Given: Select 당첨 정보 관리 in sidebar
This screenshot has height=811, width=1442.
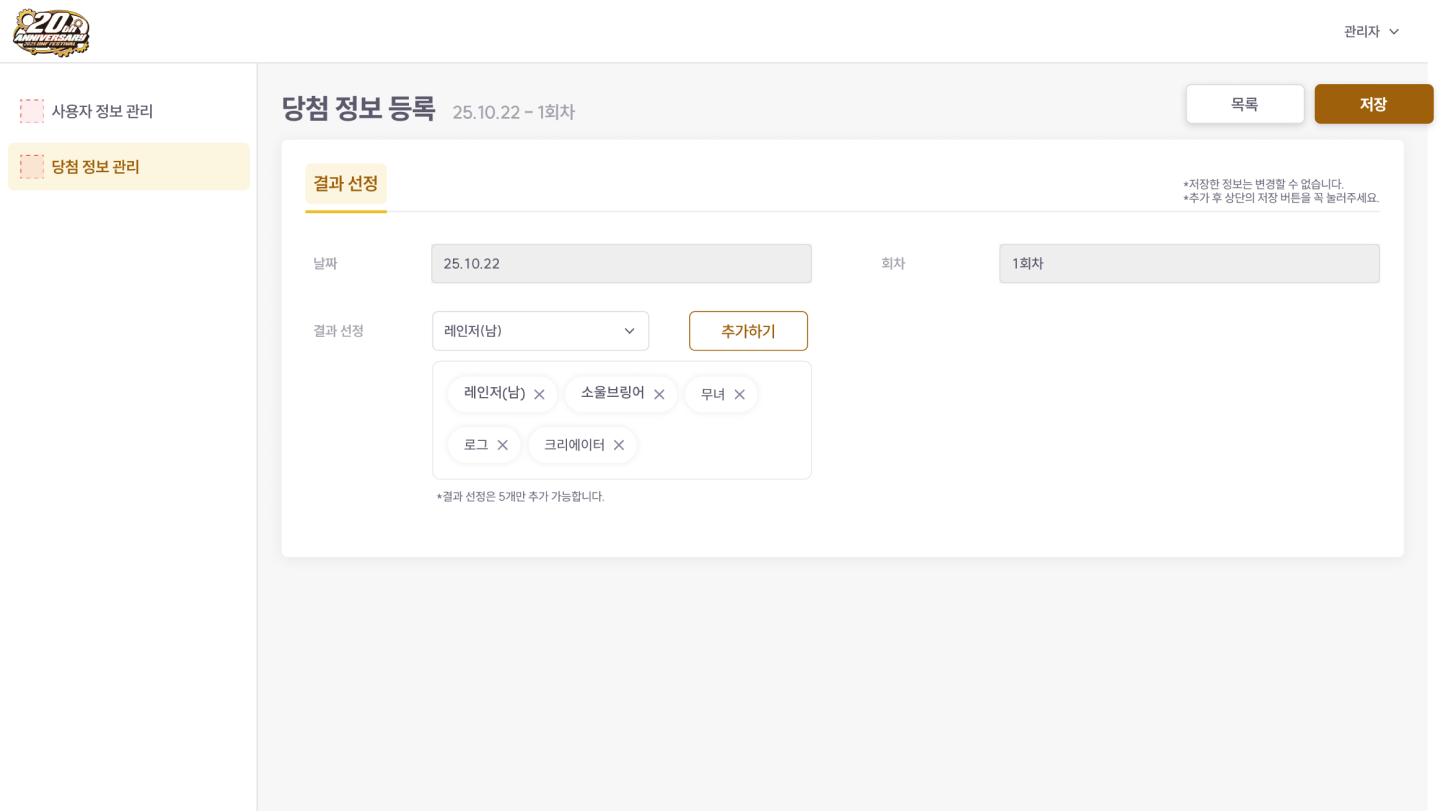Looking at the screenshot, I should [96, 167].
